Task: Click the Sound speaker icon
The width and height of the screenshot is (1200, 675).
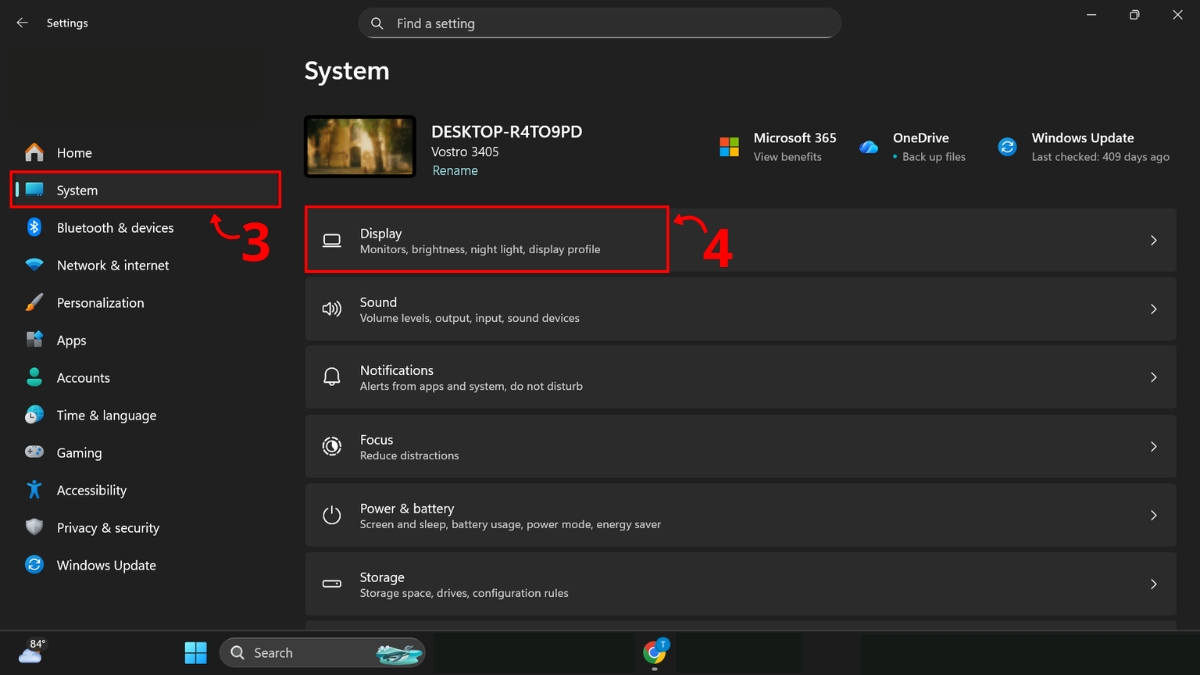Action: click(332, 309)
